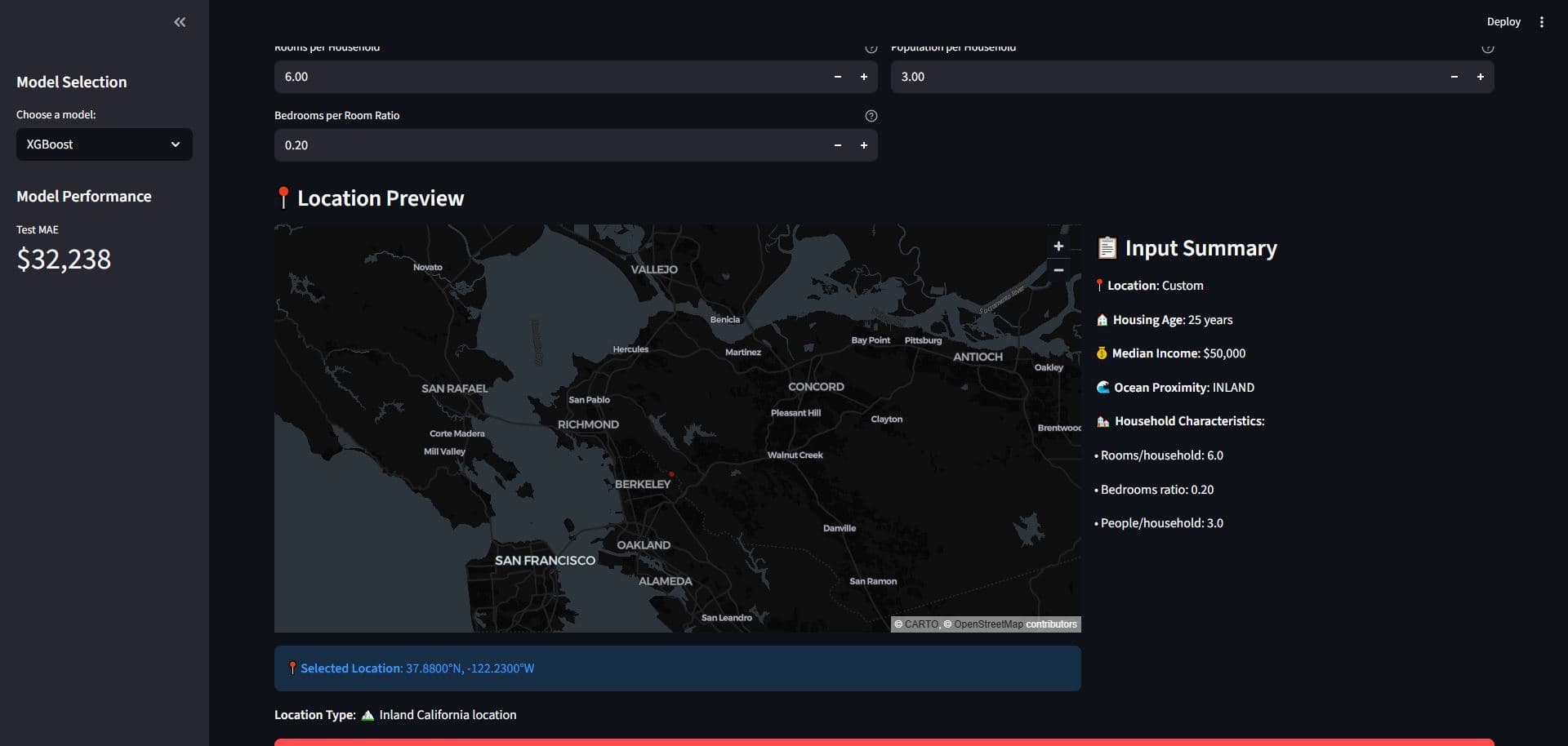
Task: Increase Rooms per Household value
Action: pyautogui.click(x=863, y=77)
